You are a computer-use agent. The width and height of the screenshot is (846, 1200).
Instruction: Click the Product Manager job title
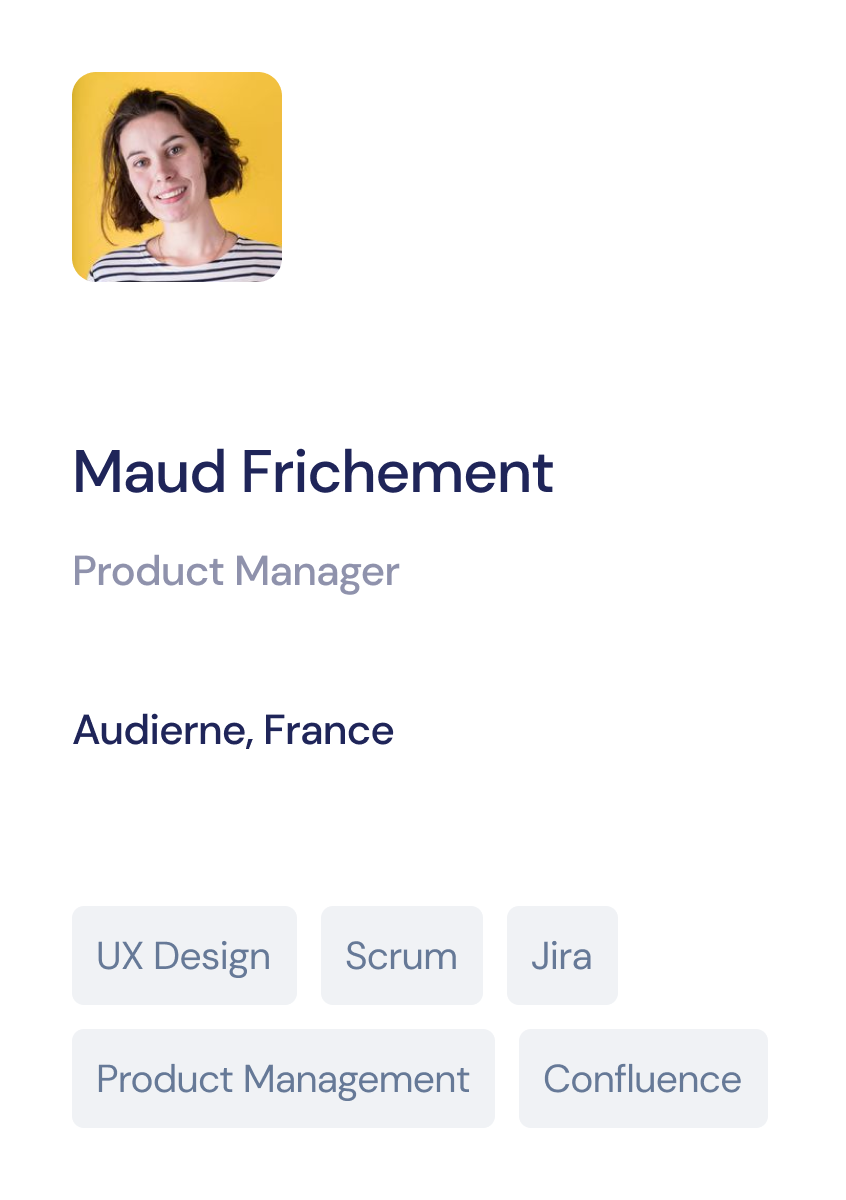point(236,572)
